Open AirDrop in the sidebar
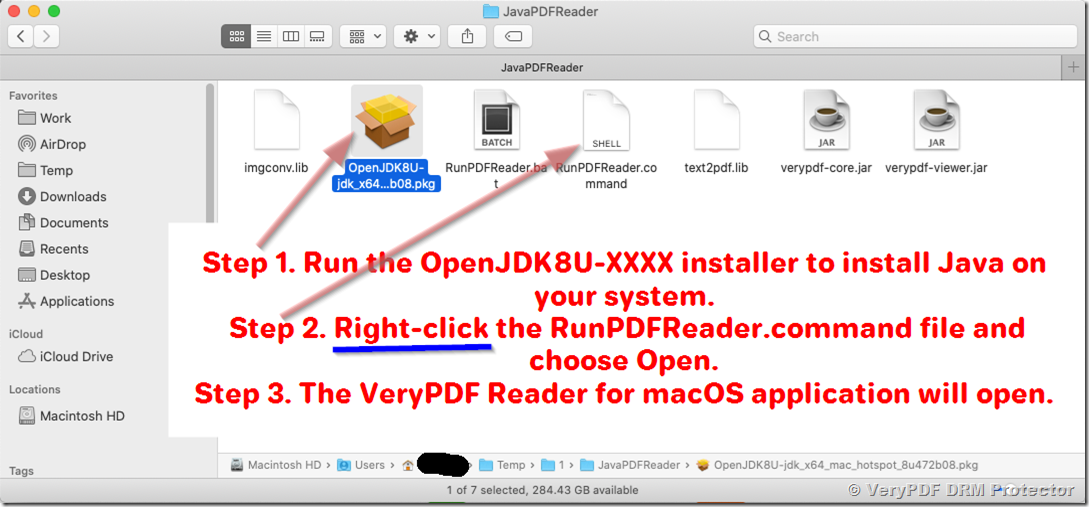 tap(63, 144)
